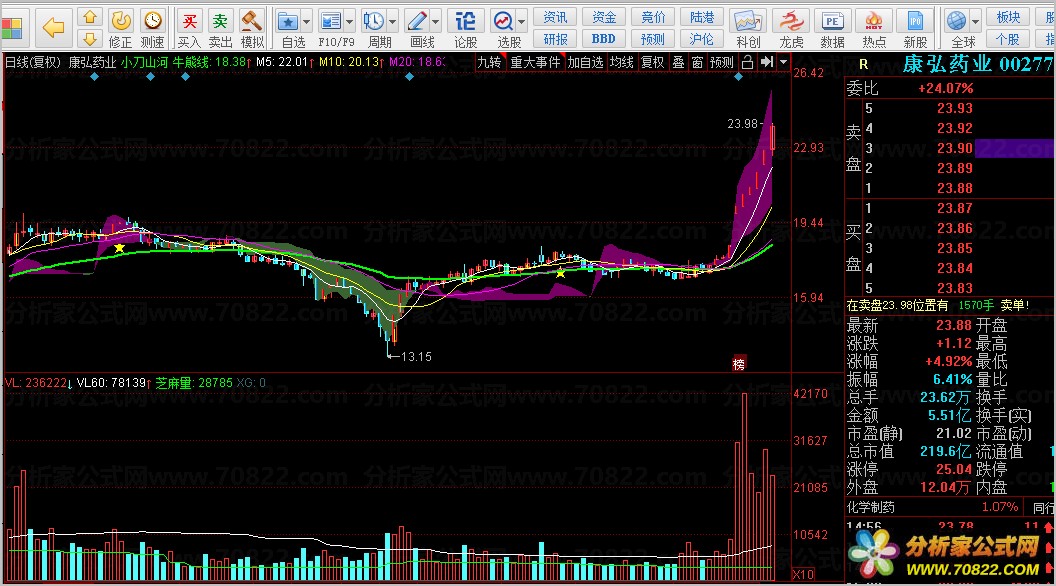1056x586 pixels.
Task: Open the 新股 IPO icon
Action: 915,21
